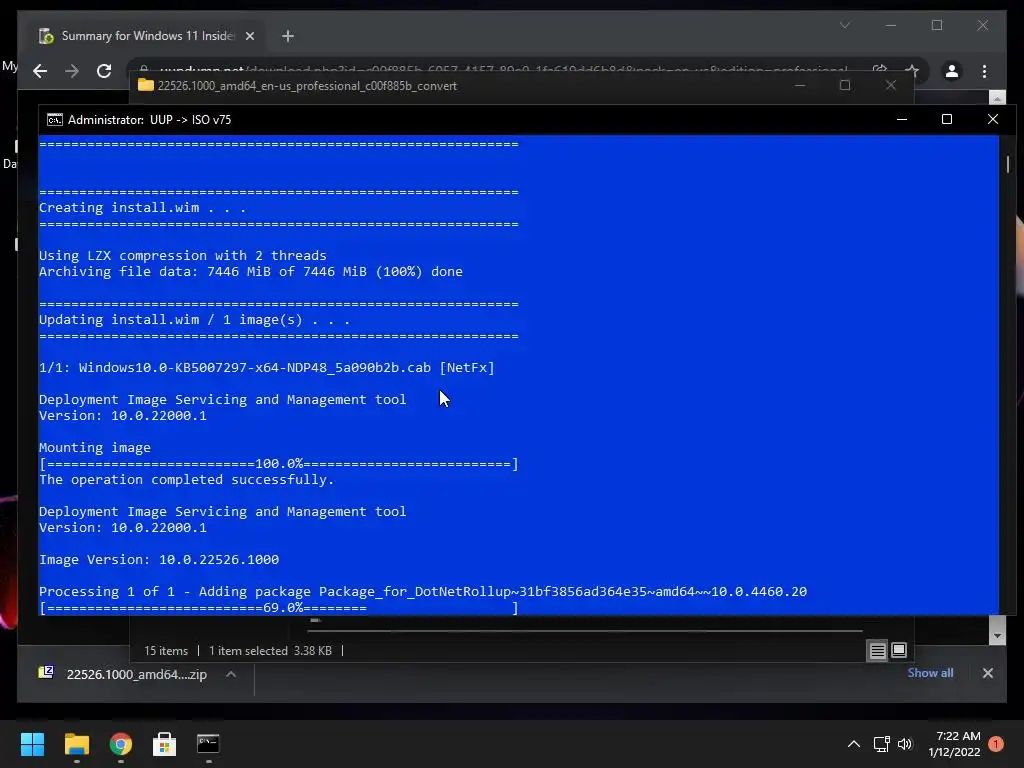The image size is (1024, 768).
Task: Switch Explorer to details view
Action: pyautogui.click(x=877, y=650)
